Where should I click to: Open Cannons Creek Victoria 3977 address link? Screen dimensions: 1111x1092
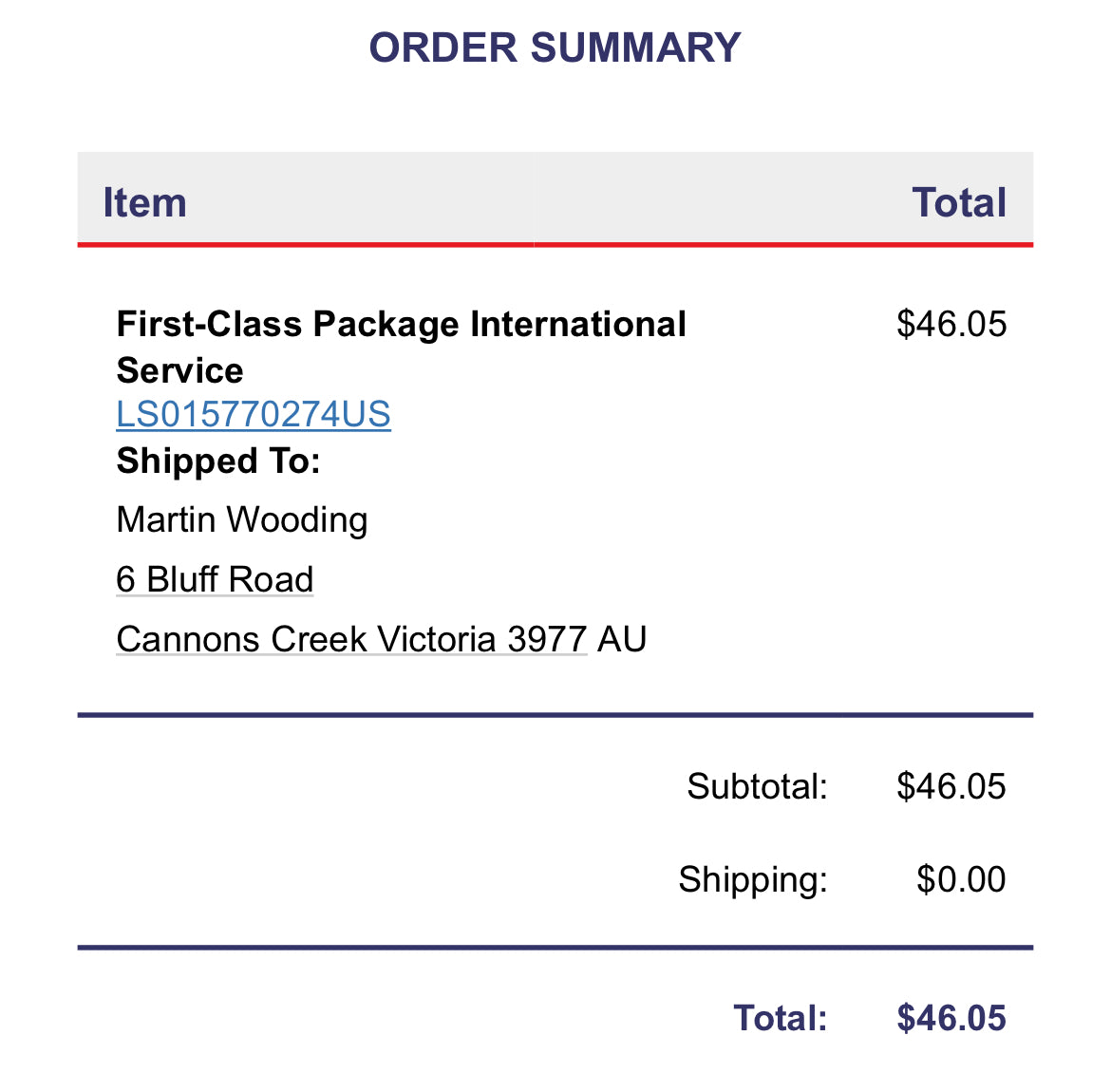[351, 639]
